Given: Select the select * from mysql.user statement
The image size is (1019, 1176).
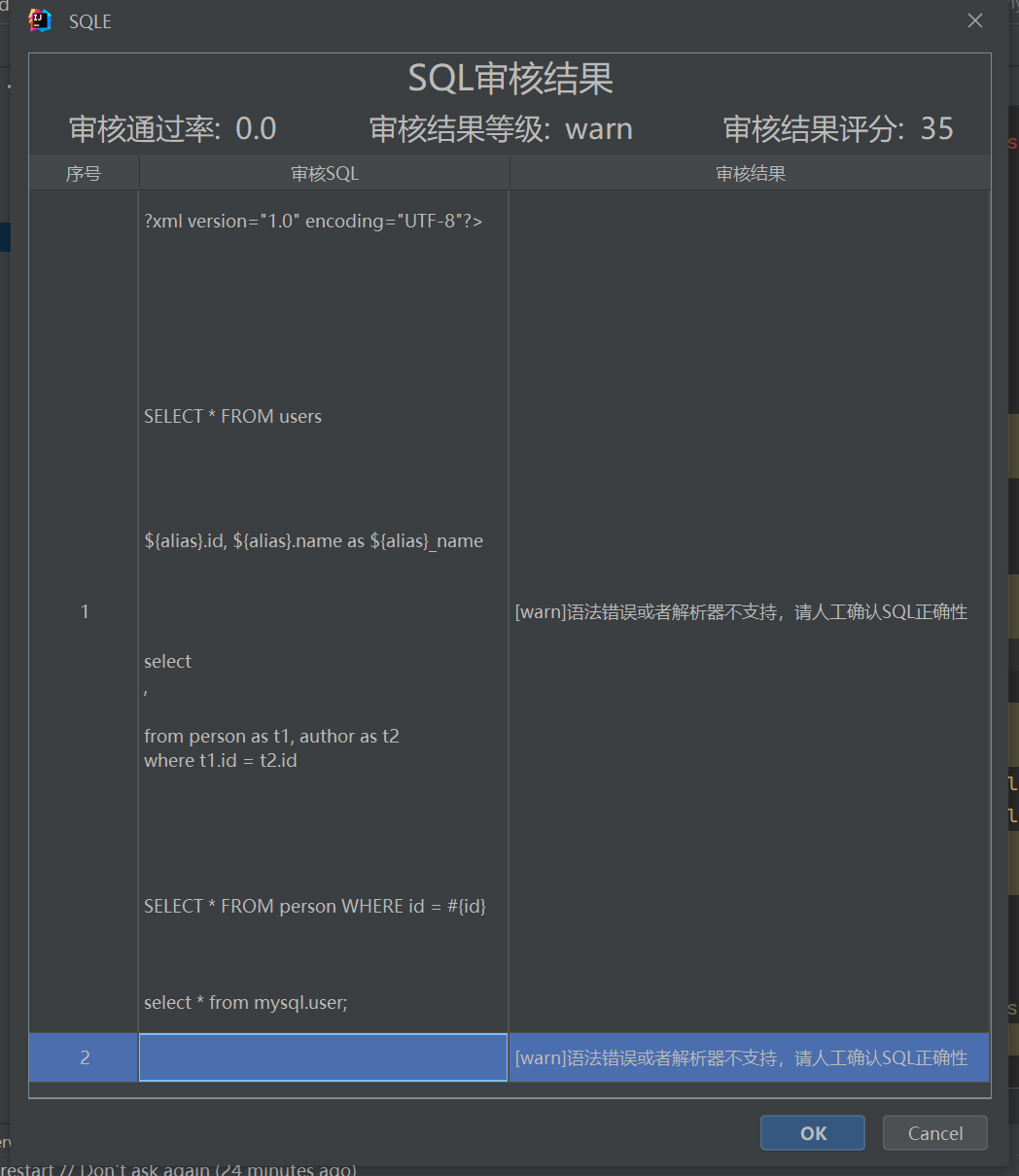Looking at the screenshot, I should (x=245, y=1002).
